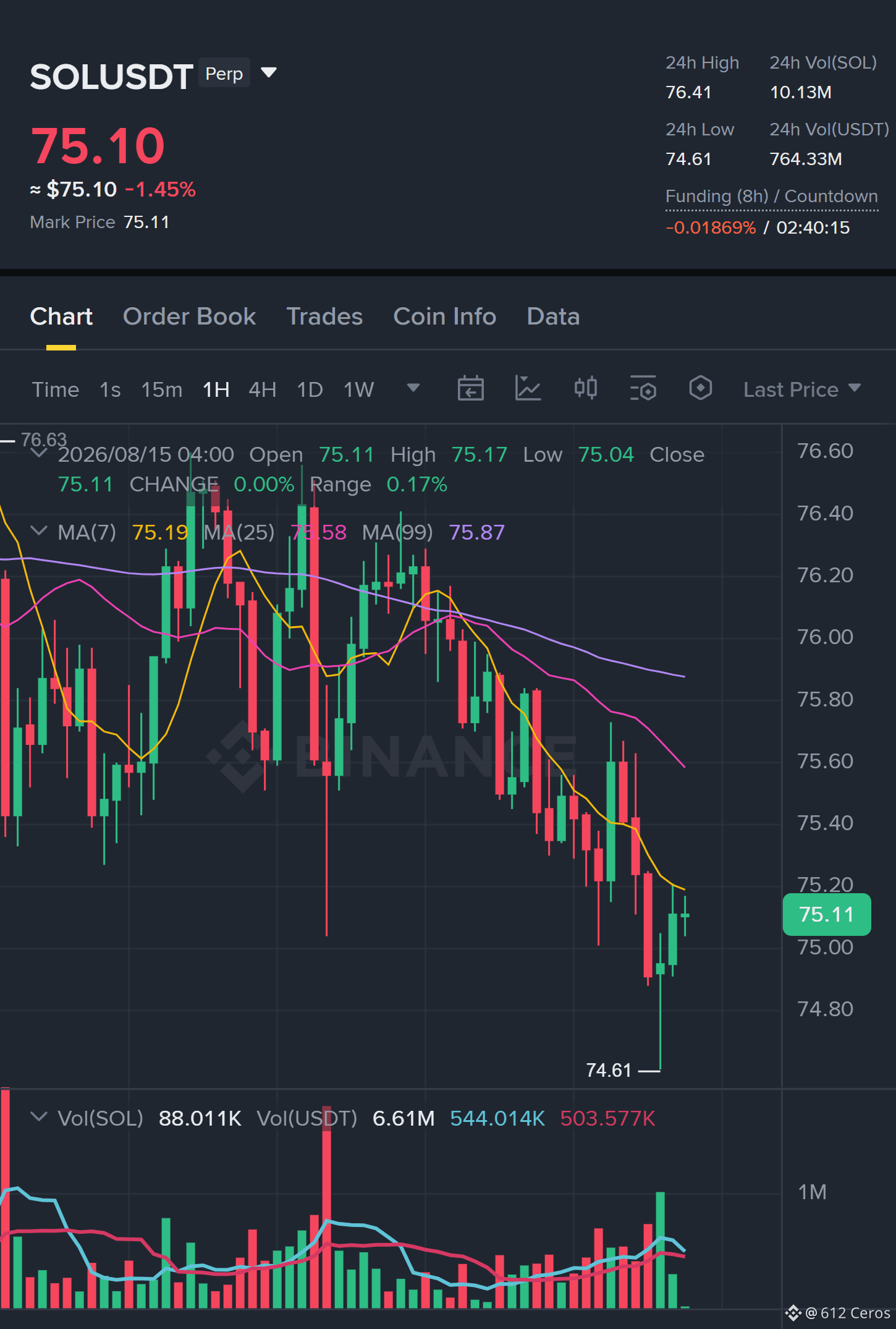Click the 88.011K volume value
Image resolution: width=896 pixels, height=1329 pixels.
coord(200,1118)
